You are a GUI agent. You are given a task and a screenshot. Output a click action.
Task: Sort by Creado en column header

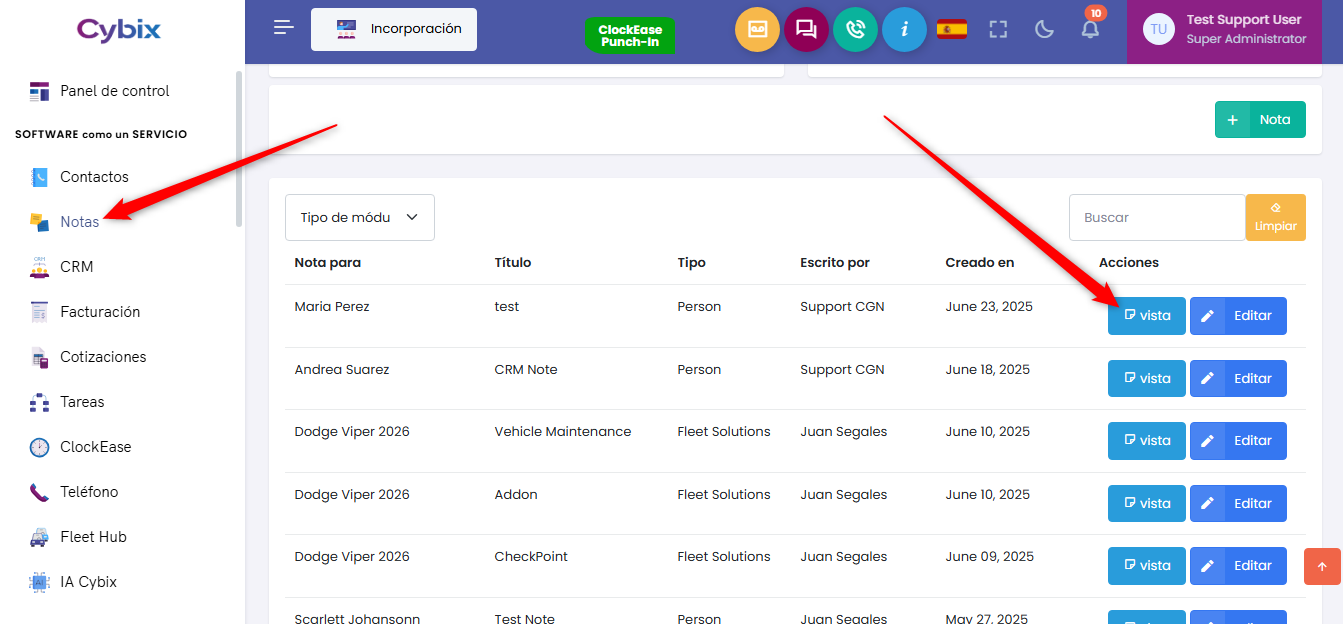(980, 263)
